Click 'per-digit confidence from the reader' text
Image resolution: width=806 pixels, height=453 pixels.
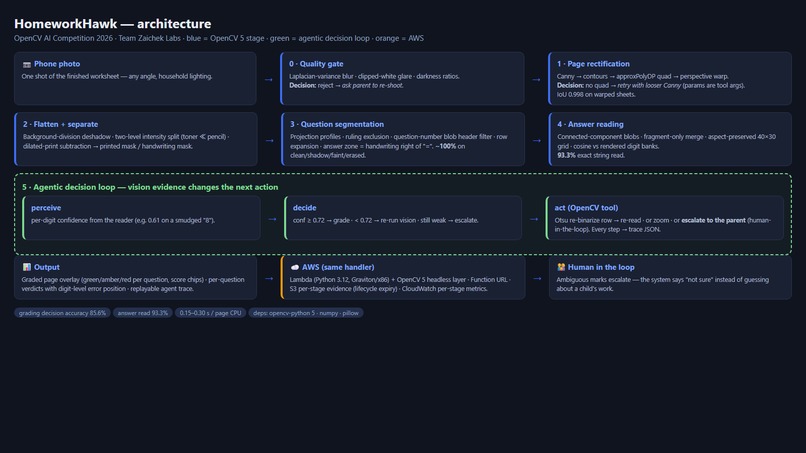[x=123, y=221]
